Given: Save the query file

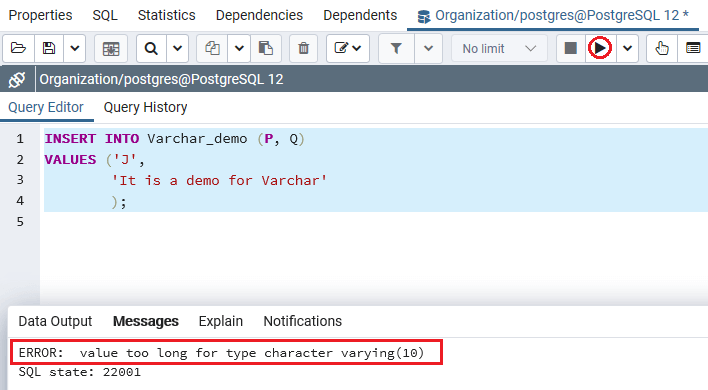Looking at the screenshot, I should (49, 48).
